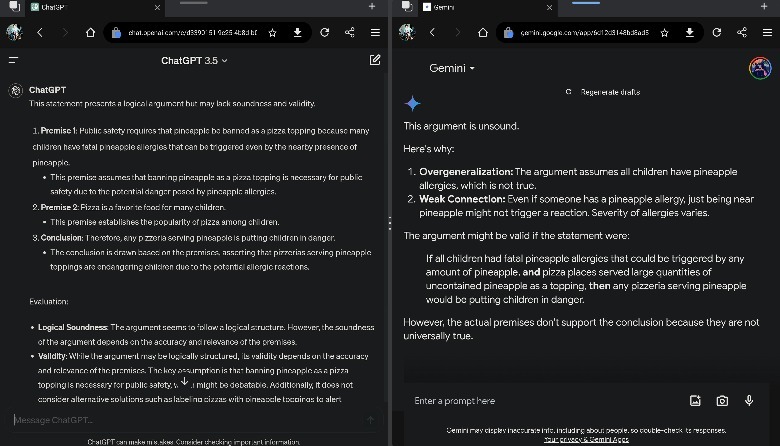Open tab switcher in right browser window
Screen dimensions: 780x446
pos(406,6)
